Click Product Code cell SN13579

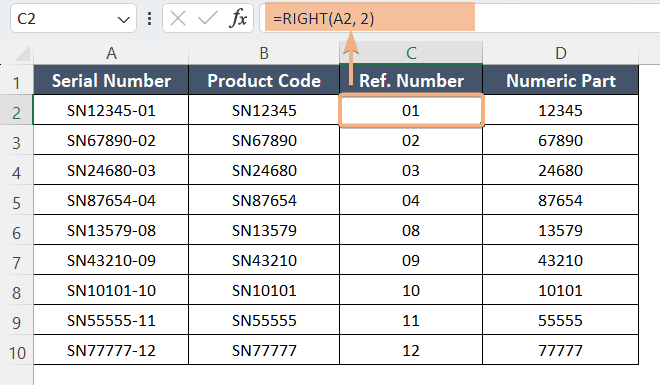click(264, 230)
